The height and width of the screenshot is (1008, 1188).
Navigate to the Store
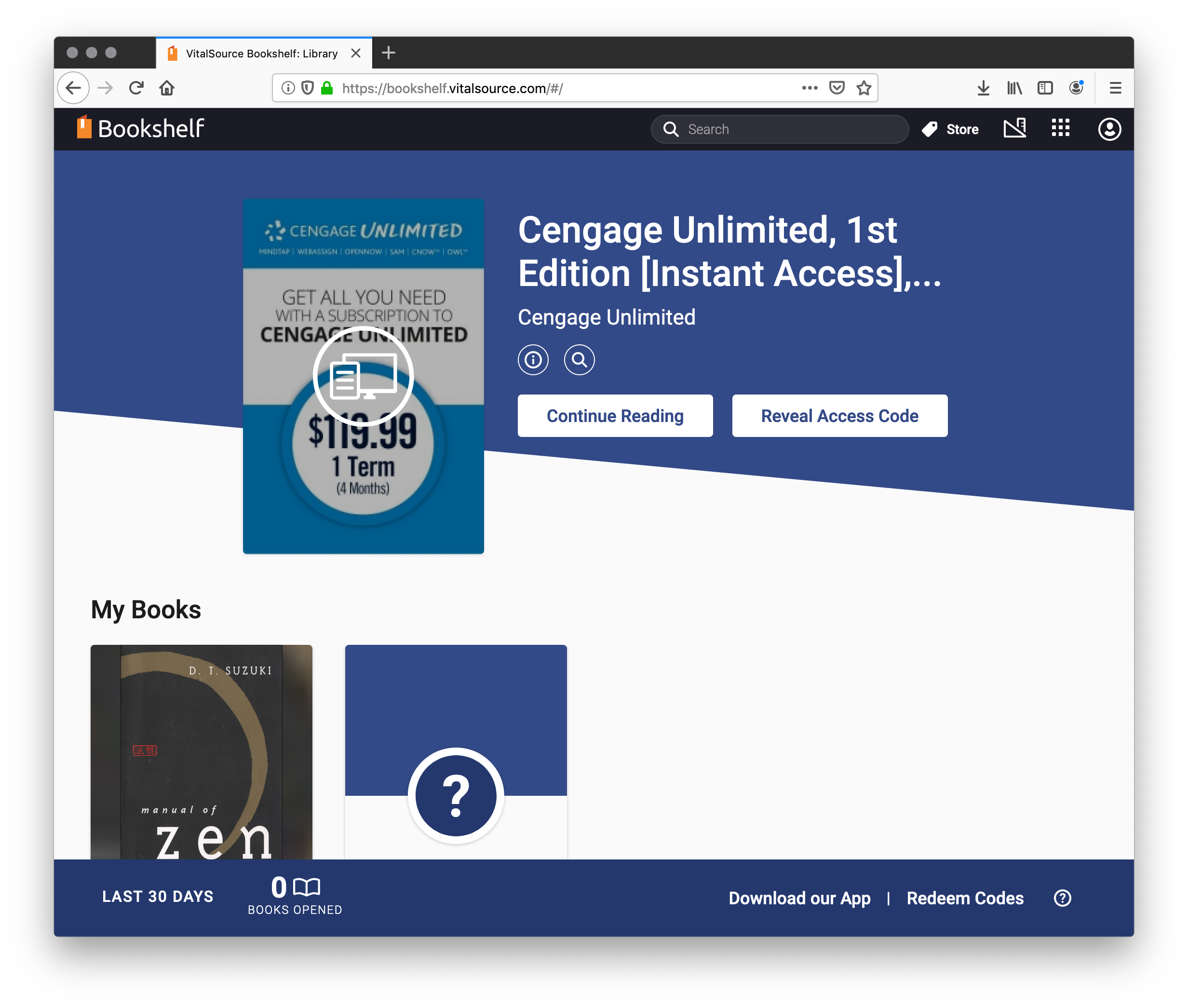950,128
